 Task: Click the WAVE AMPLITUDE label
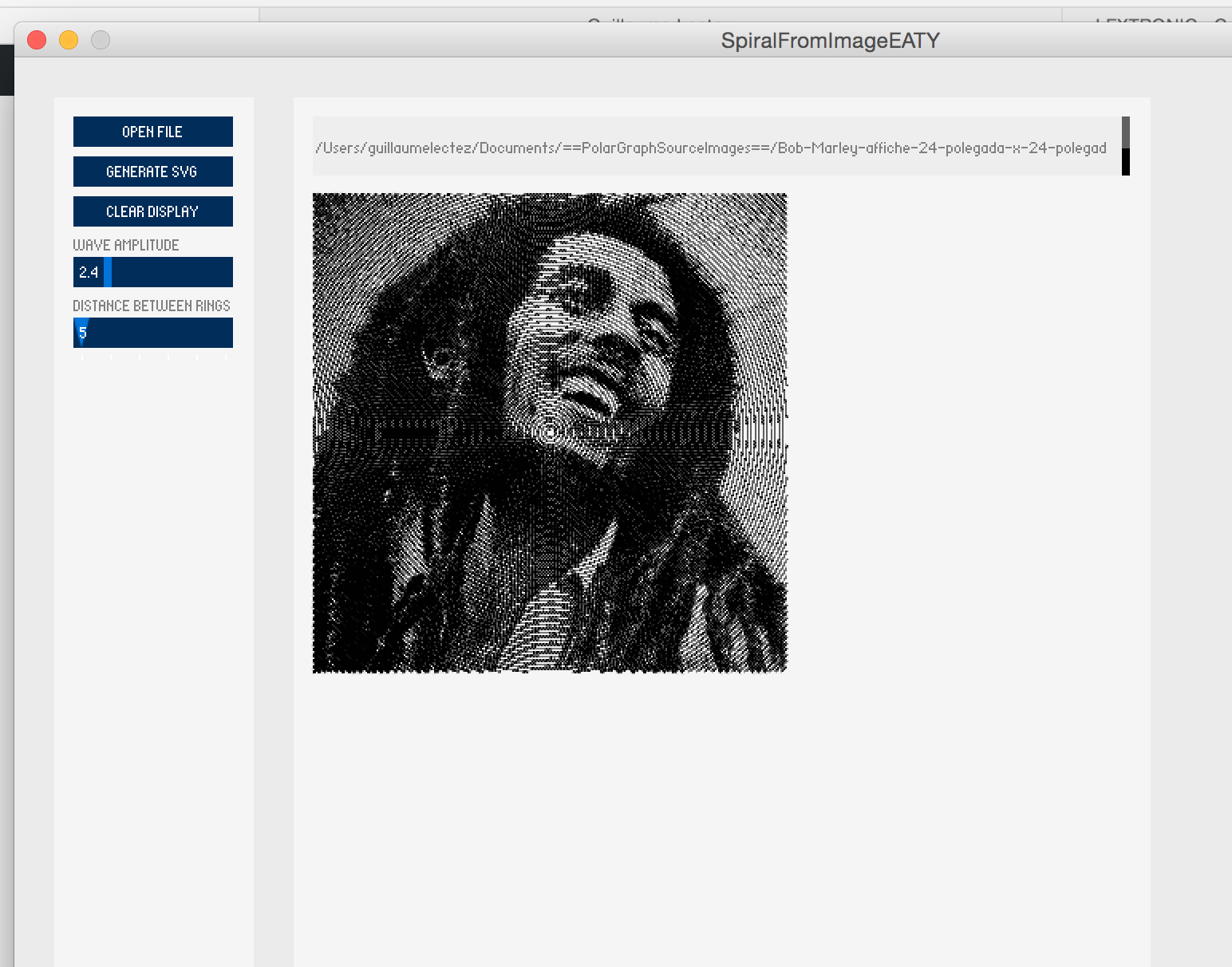(x=126, y=245)
